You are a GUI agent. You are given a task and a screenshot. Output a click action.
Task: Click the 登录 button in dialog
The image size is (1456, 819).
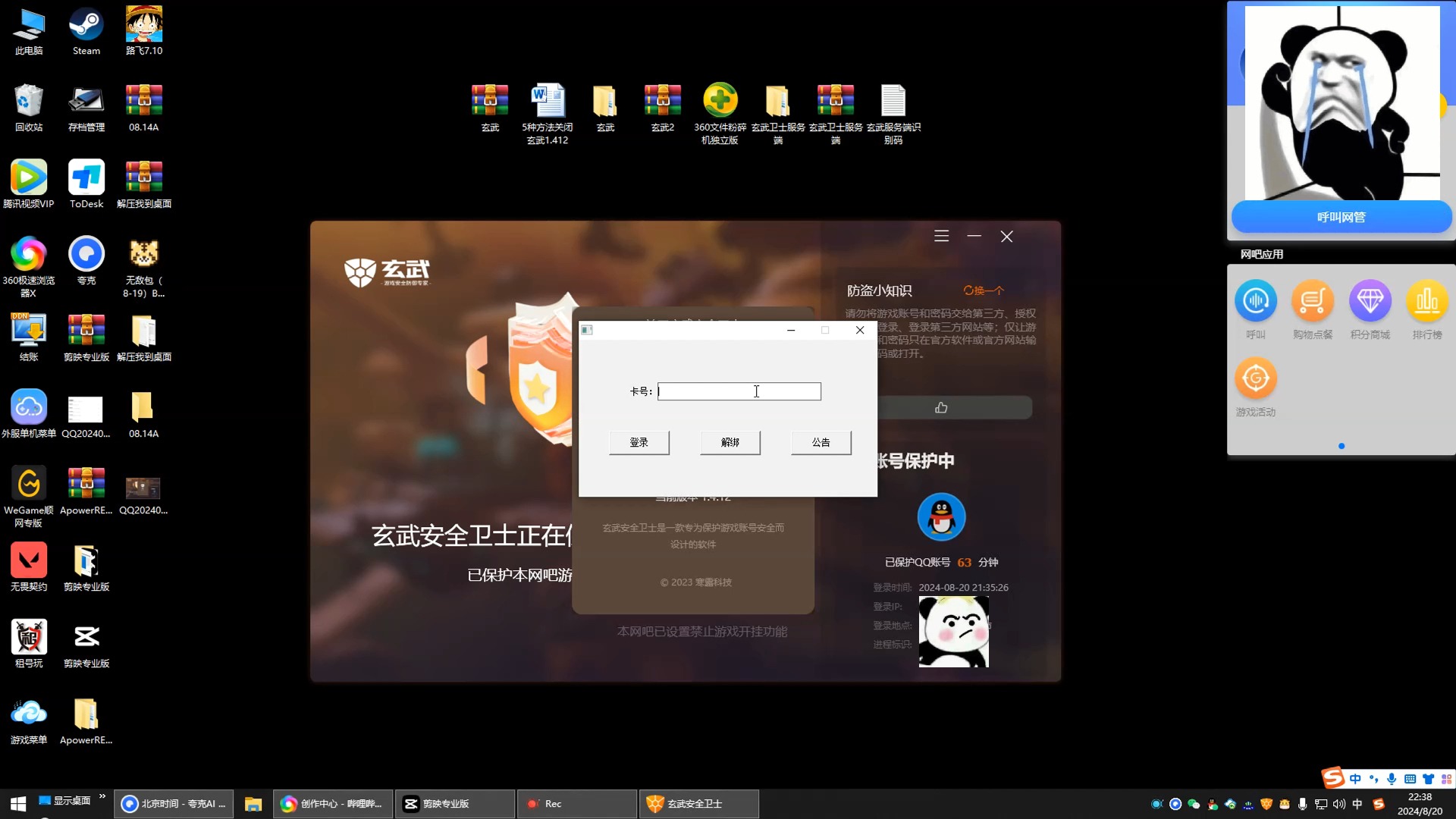tap(639, 442)
